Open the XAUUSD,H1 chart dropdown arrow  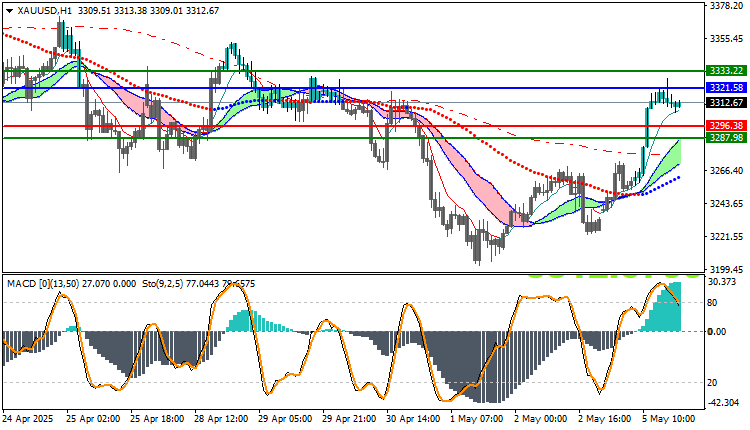click(10, 11)
